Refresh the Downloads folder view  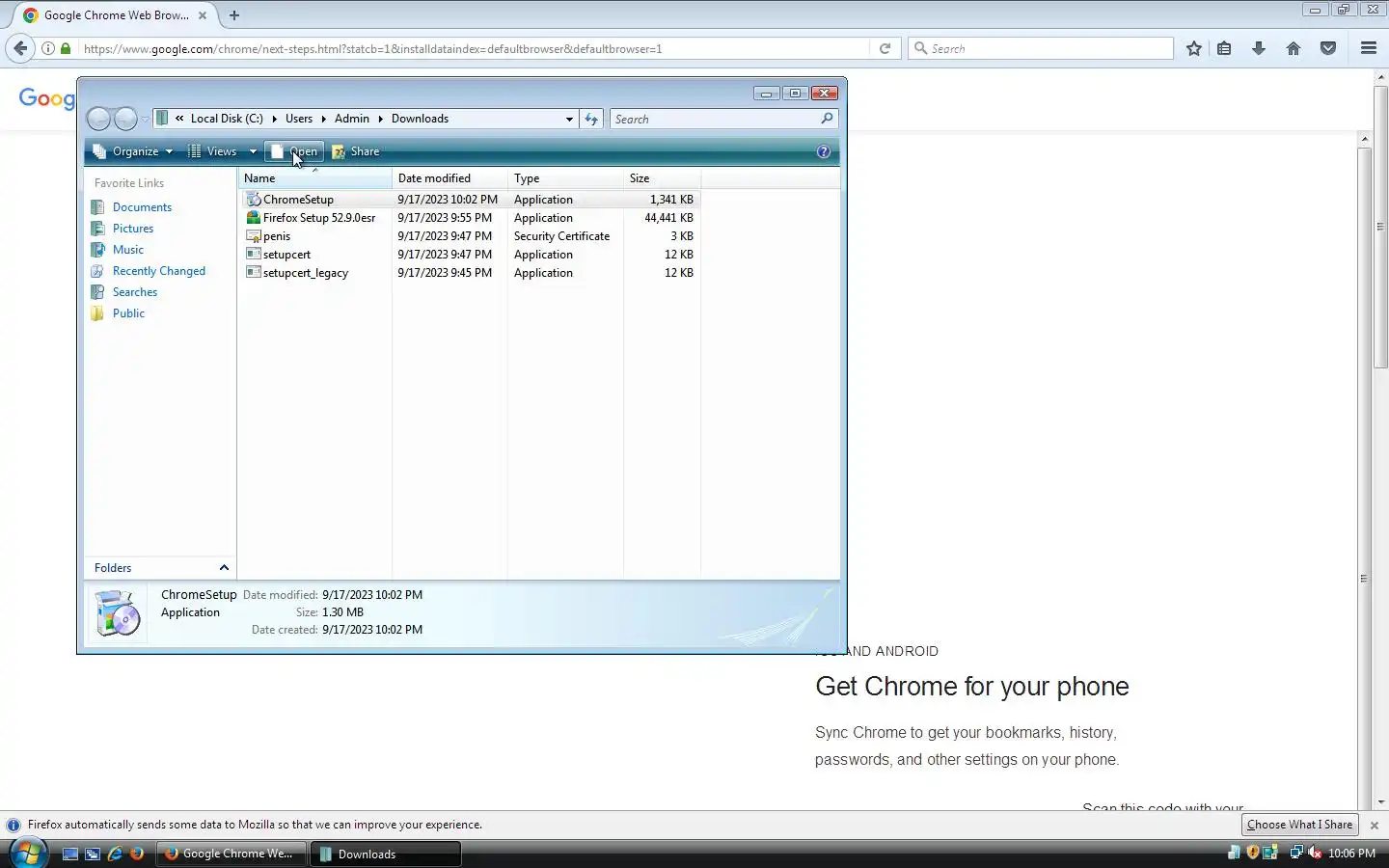click(x=591, y=119)
